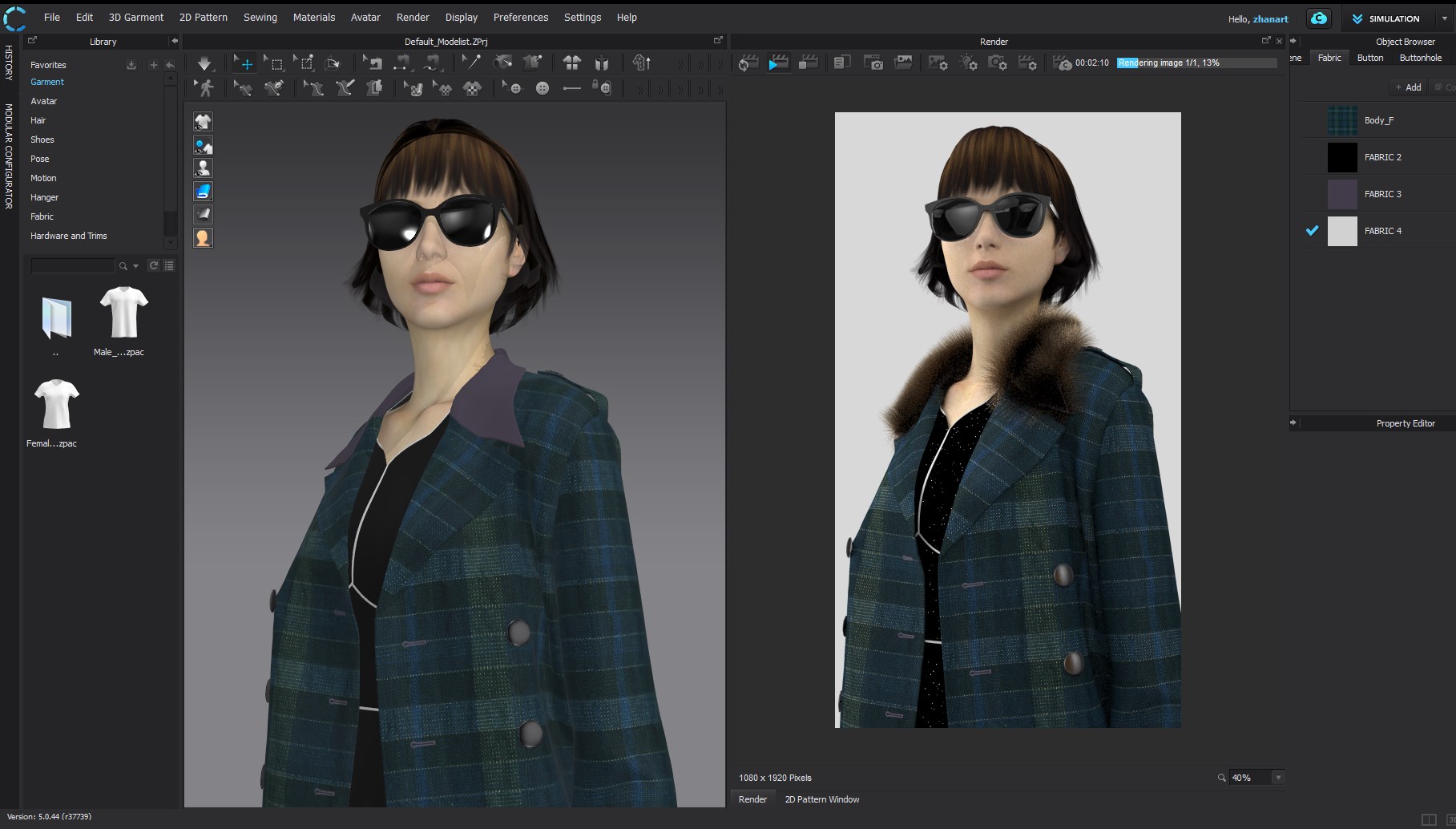Screen dimensions: 1456x829
Task: Expand the SIMULATION mode dropdown arrow
Action: 1445,18
